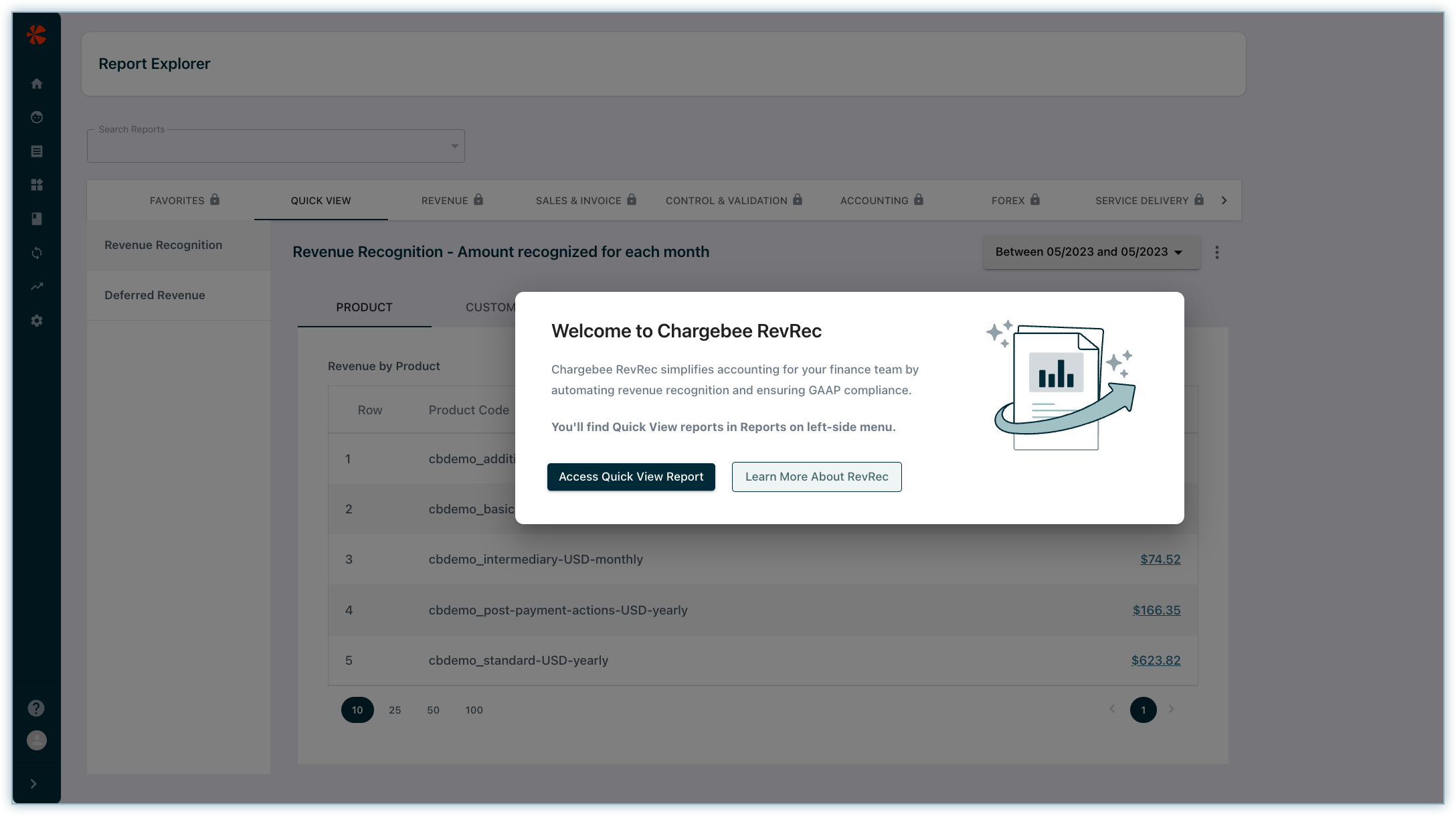Click cbdemo_intermediary-USD-monthly product row
Image resolution: width=1456 pixels, height=816 pixels.
coord(763,559)
